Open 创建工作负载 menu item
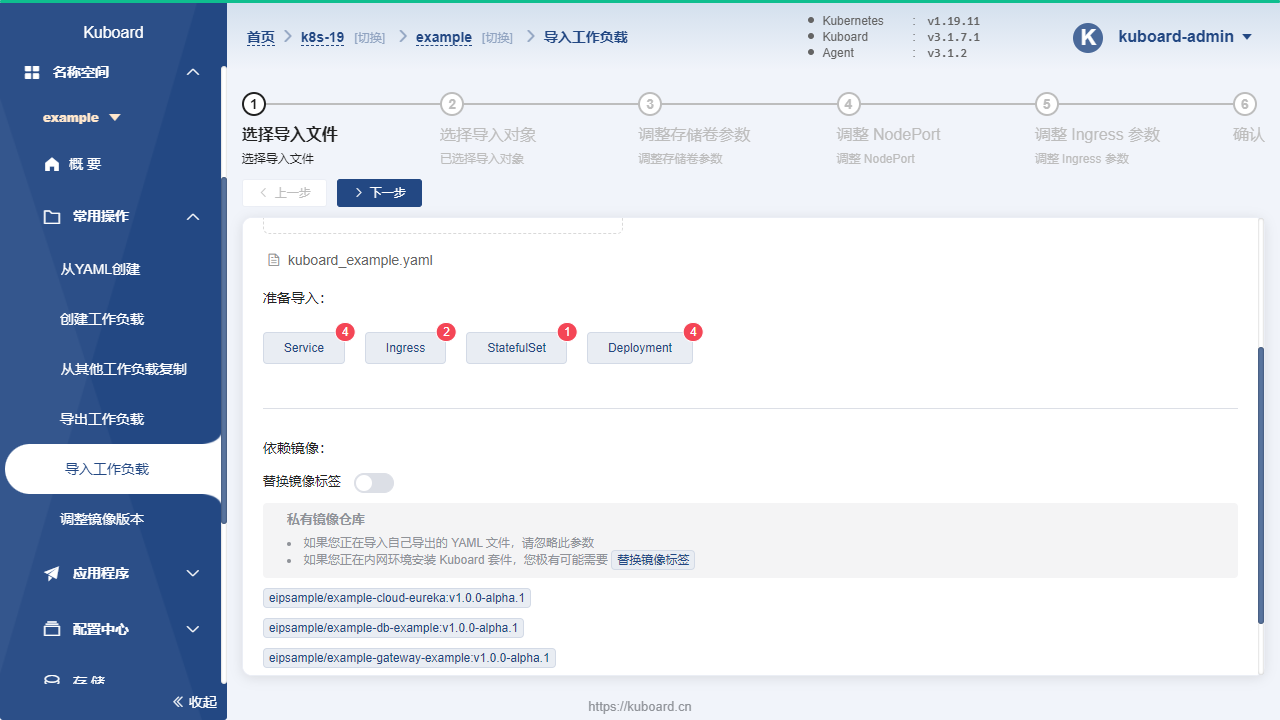 (102, 319)
